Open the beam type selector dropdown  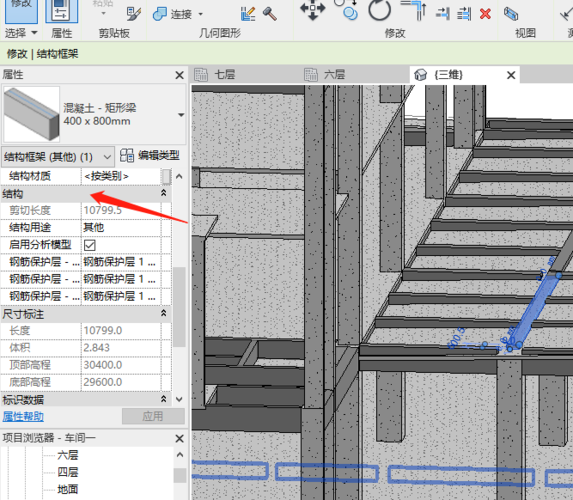tap(181, 115)
